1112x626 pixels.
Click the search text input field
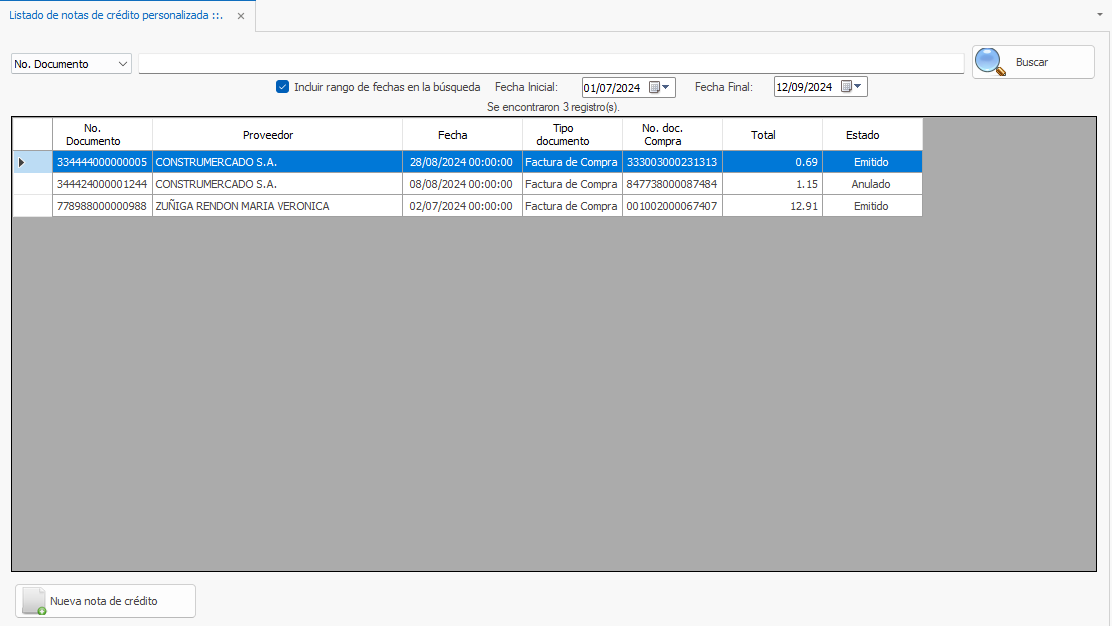point(550,64)
